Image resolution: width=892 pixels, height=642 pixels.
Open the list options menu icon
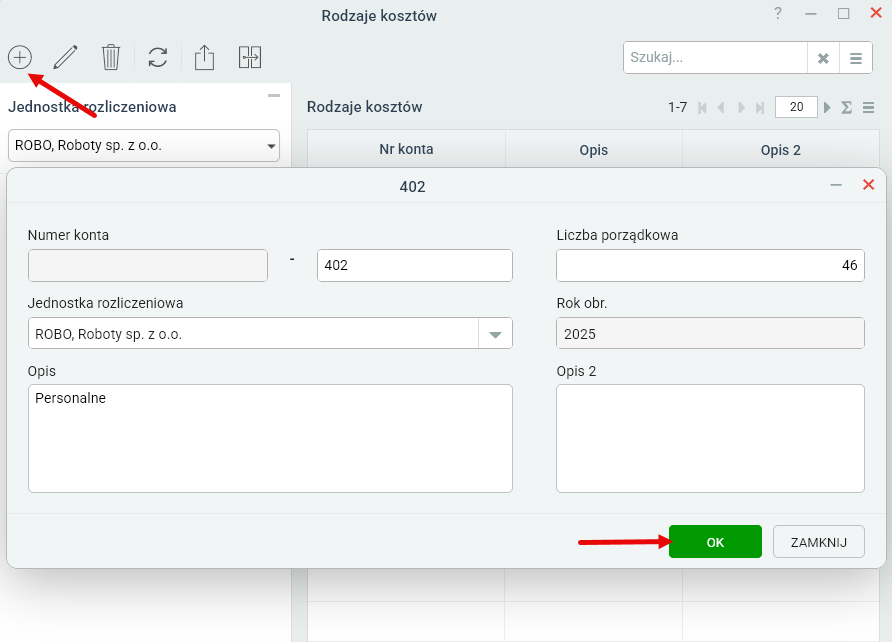tap(868, 107)
